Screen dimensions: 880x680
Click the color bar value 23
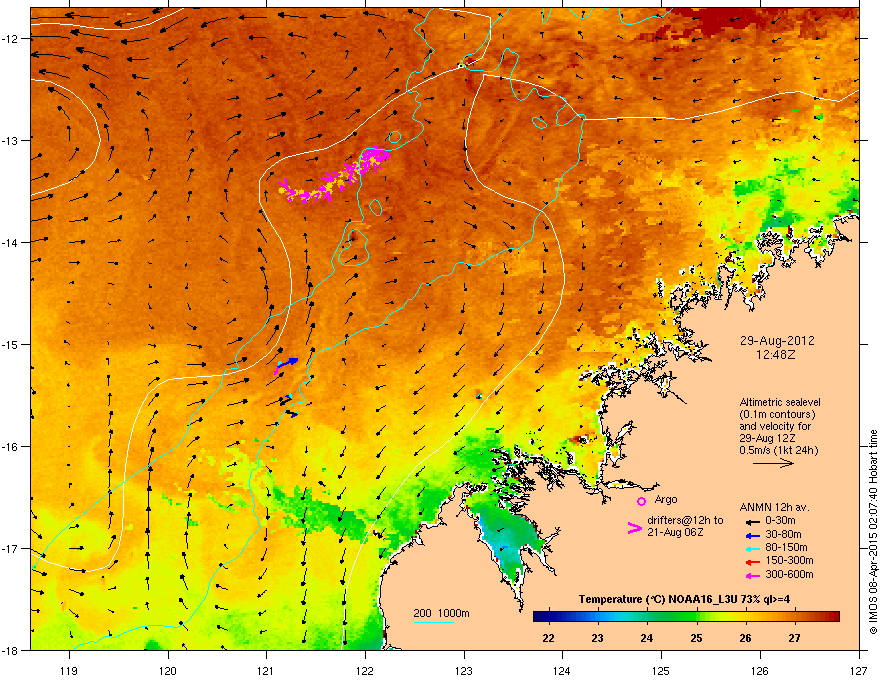pos(597,638)
